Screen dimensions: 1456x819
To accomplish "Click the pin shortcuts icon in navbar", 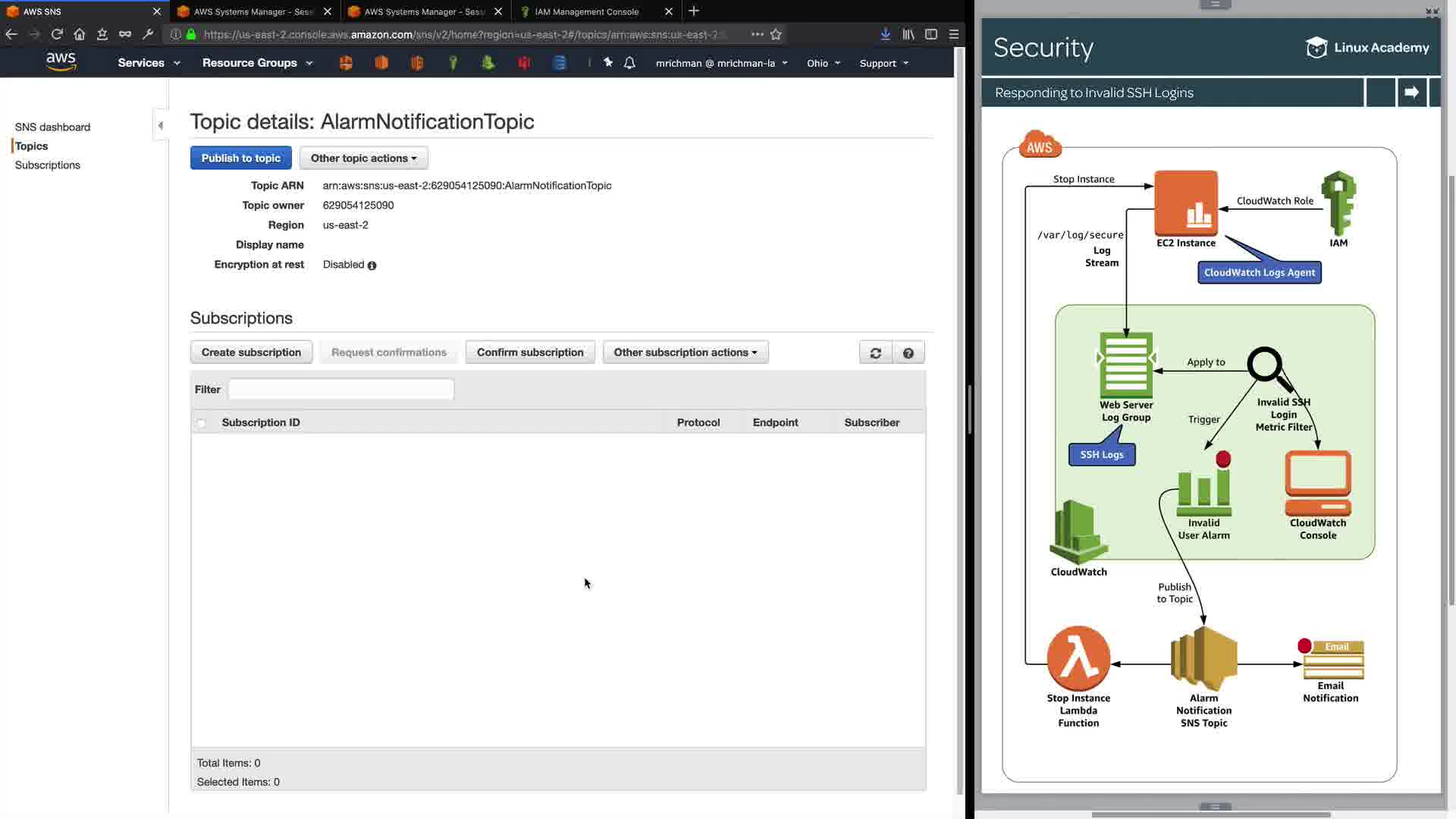I will pos(607,63).
